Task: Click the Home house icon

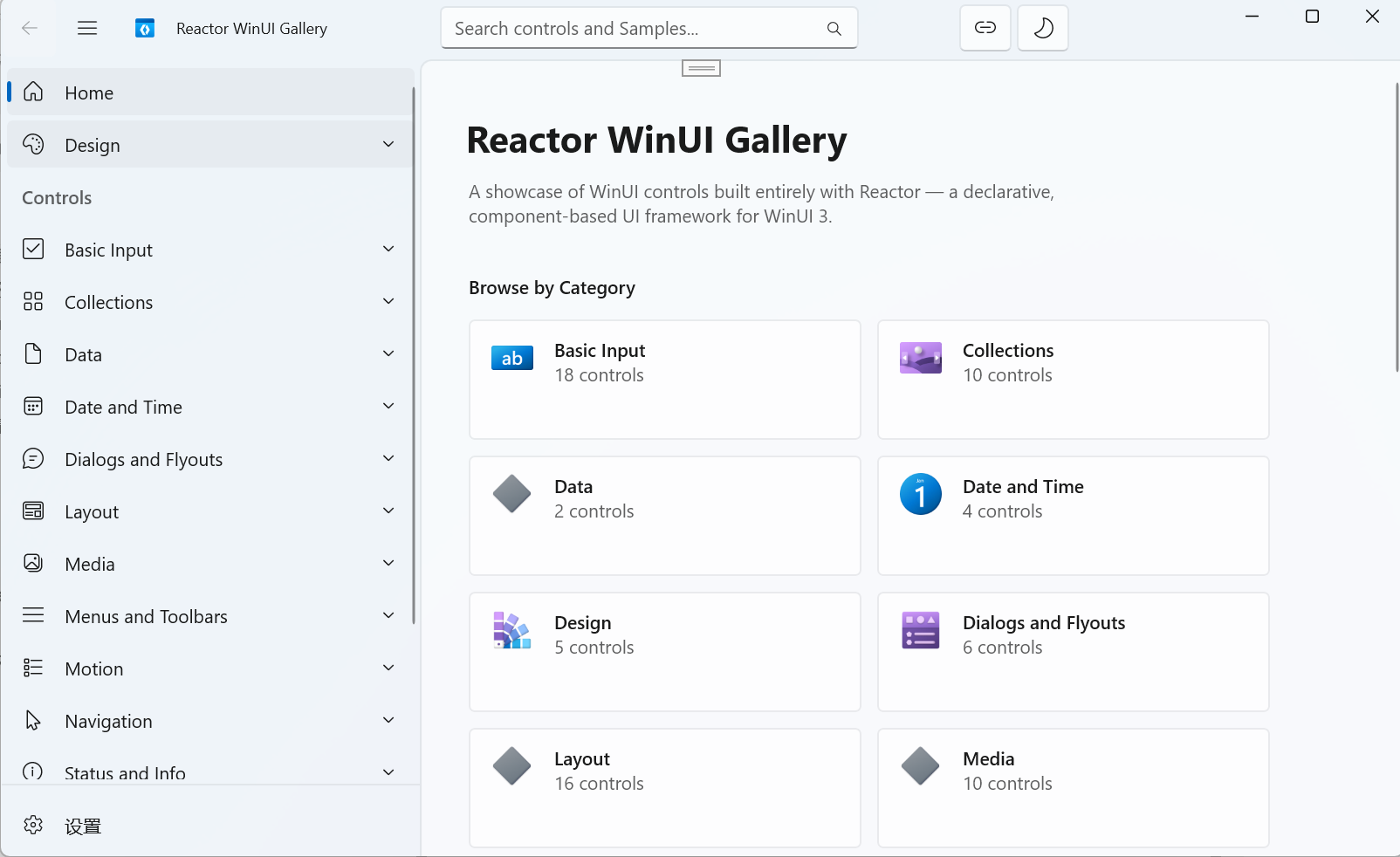Action: click(33, 92)
